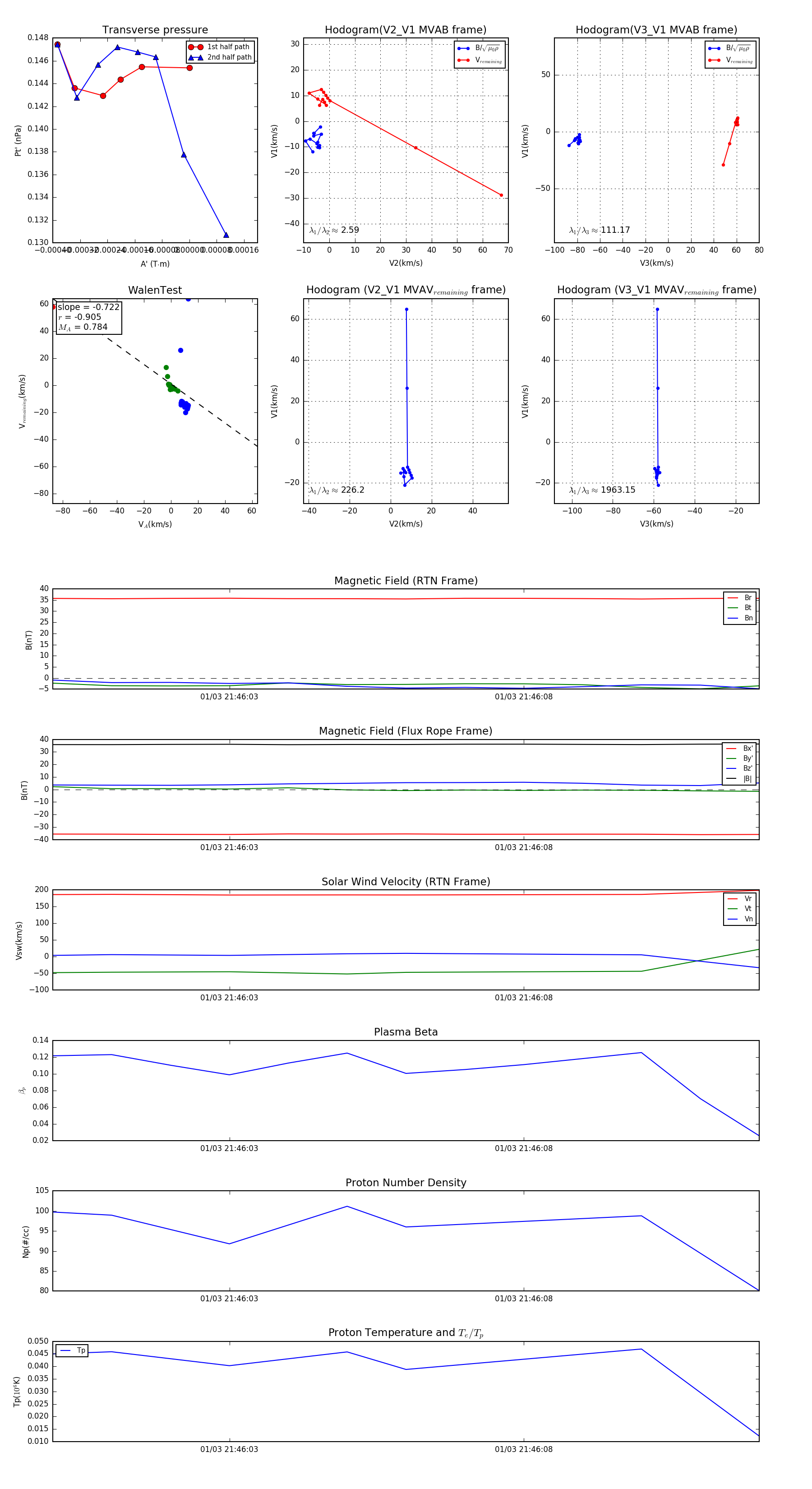This screenshot has height=1489, width=812.
Task: Click the "2nd half path" legend entry
Action: pos(229,57)
